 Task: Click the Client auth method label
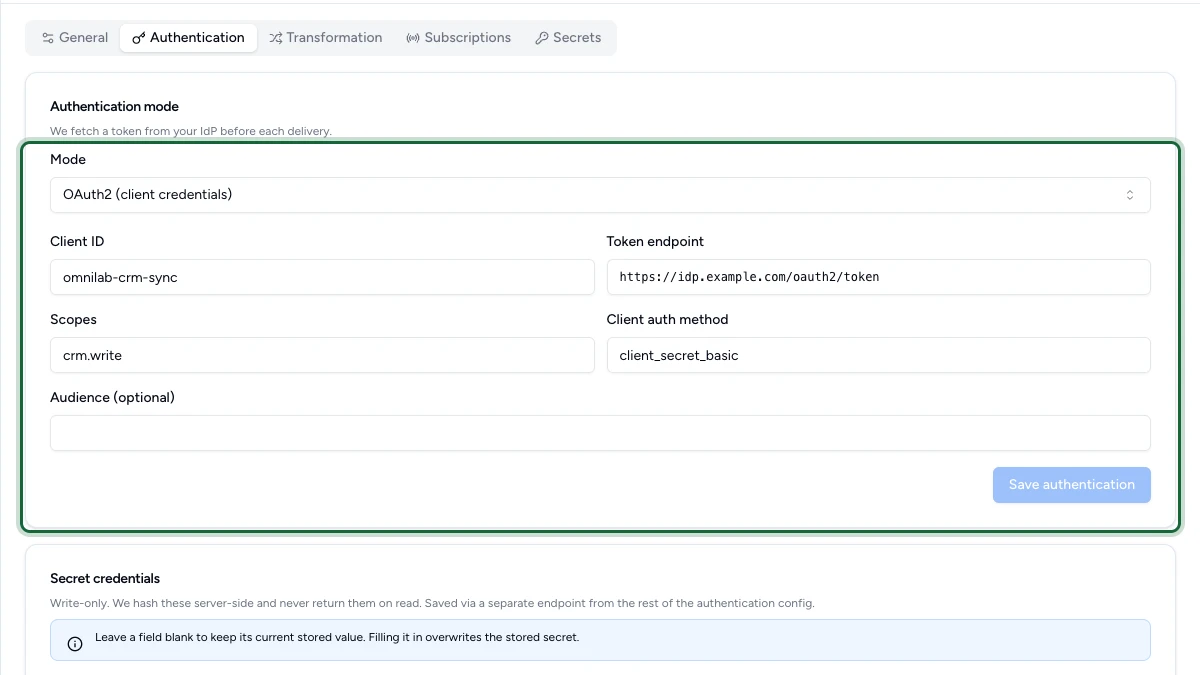point(667,319)
